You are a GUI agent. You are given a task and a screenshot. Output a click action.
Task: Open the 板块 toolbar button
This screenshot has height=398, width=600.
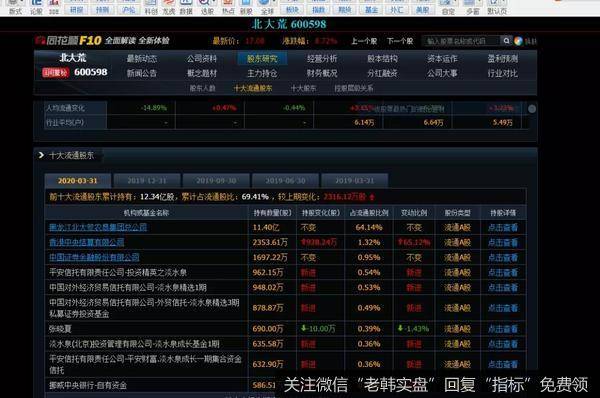pos(292,9)
